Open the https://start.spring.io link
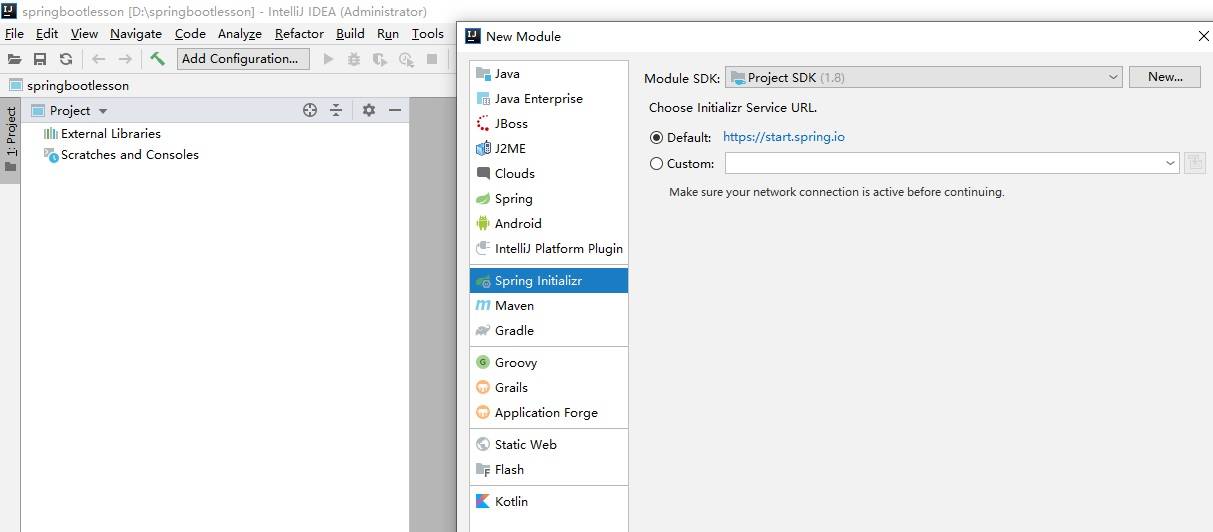Image resolution: width=1213 pixels, height=532 pixels. 783,137
